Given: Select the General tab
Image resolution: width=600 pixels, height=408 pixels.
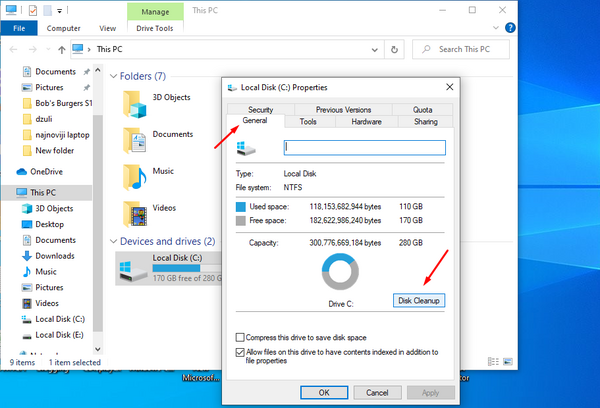Looking at the screenshot, I should (x=255, y=121).
